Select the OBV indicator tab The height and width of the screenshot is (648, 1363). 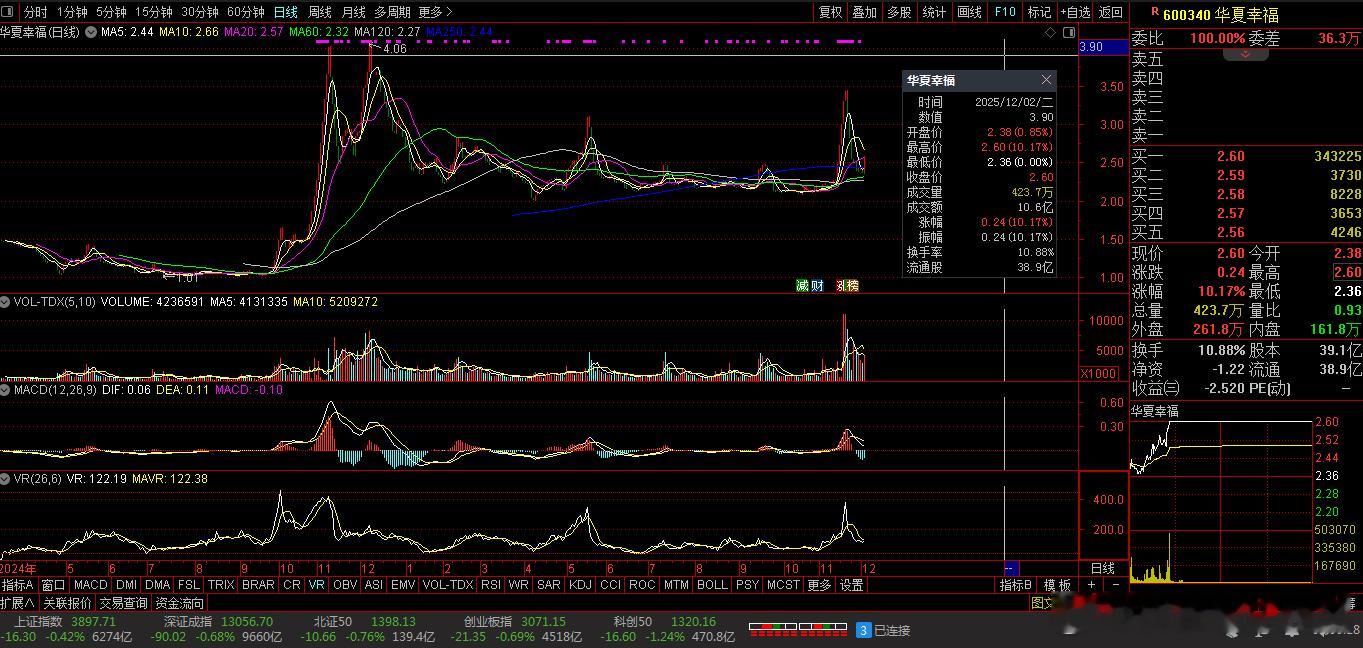pos(345,585)
